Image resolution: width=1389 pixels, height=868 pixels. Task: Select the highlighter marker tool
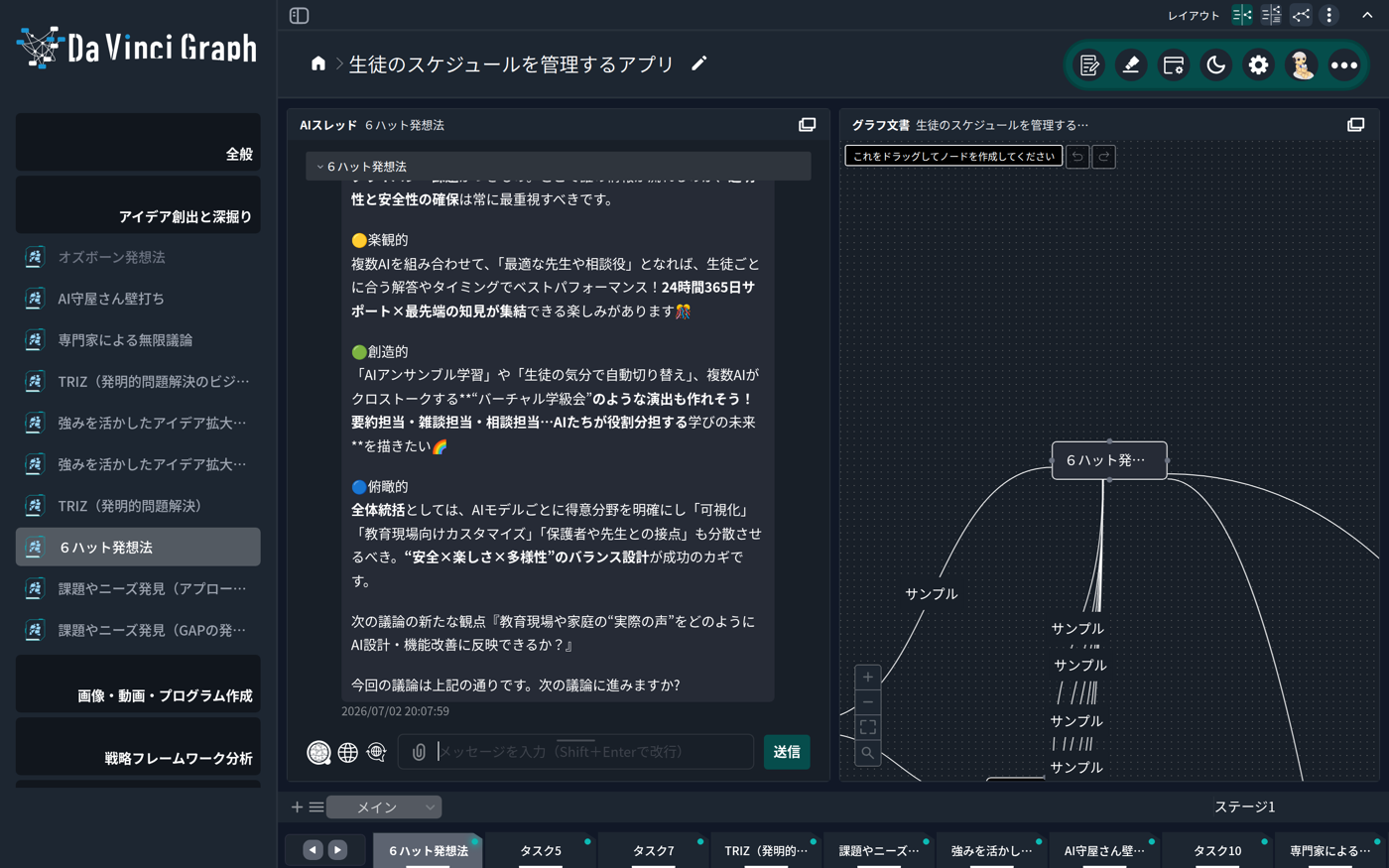[1131, 65]
